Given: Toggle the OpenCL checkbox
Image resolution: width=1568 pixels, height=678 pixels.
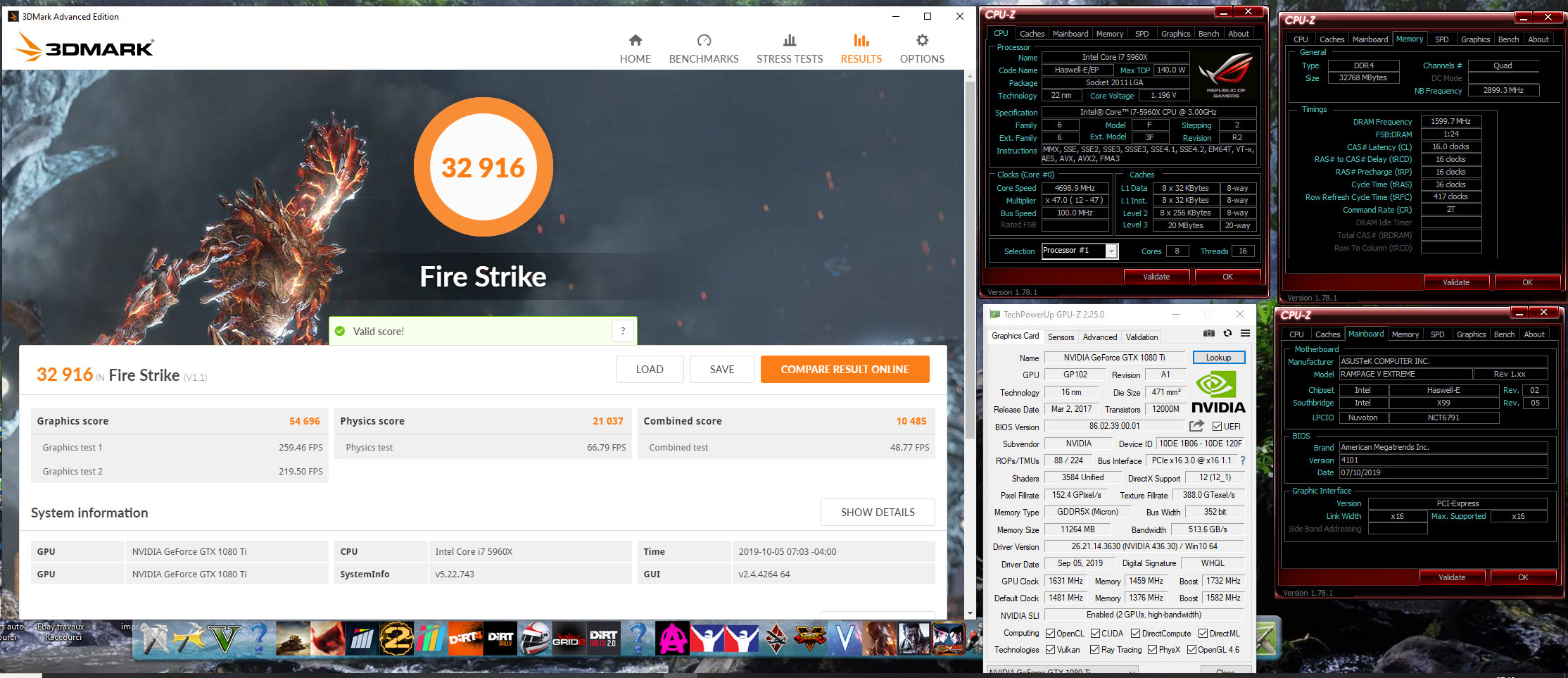Looking at the screenshot, I should 1050,634.
